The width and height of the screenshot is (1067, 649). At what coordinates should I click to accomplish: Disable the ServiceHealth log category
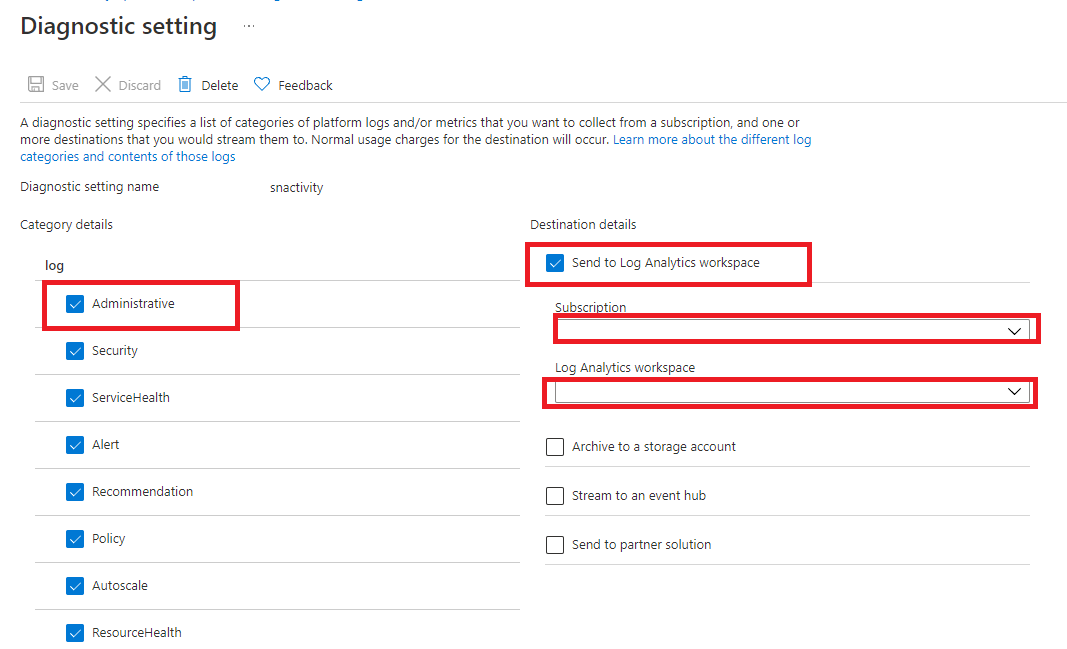click(x=75, y=398)
